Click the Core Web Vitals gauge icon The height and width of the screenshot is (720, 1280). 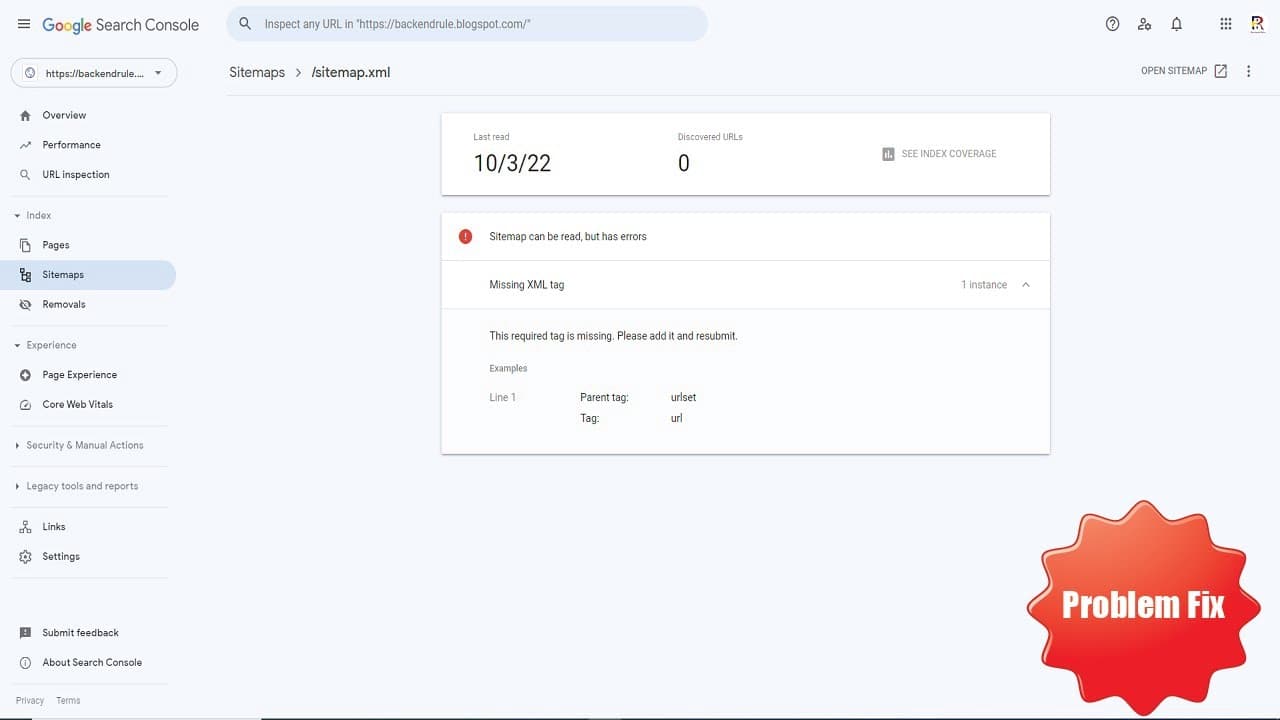26,405
